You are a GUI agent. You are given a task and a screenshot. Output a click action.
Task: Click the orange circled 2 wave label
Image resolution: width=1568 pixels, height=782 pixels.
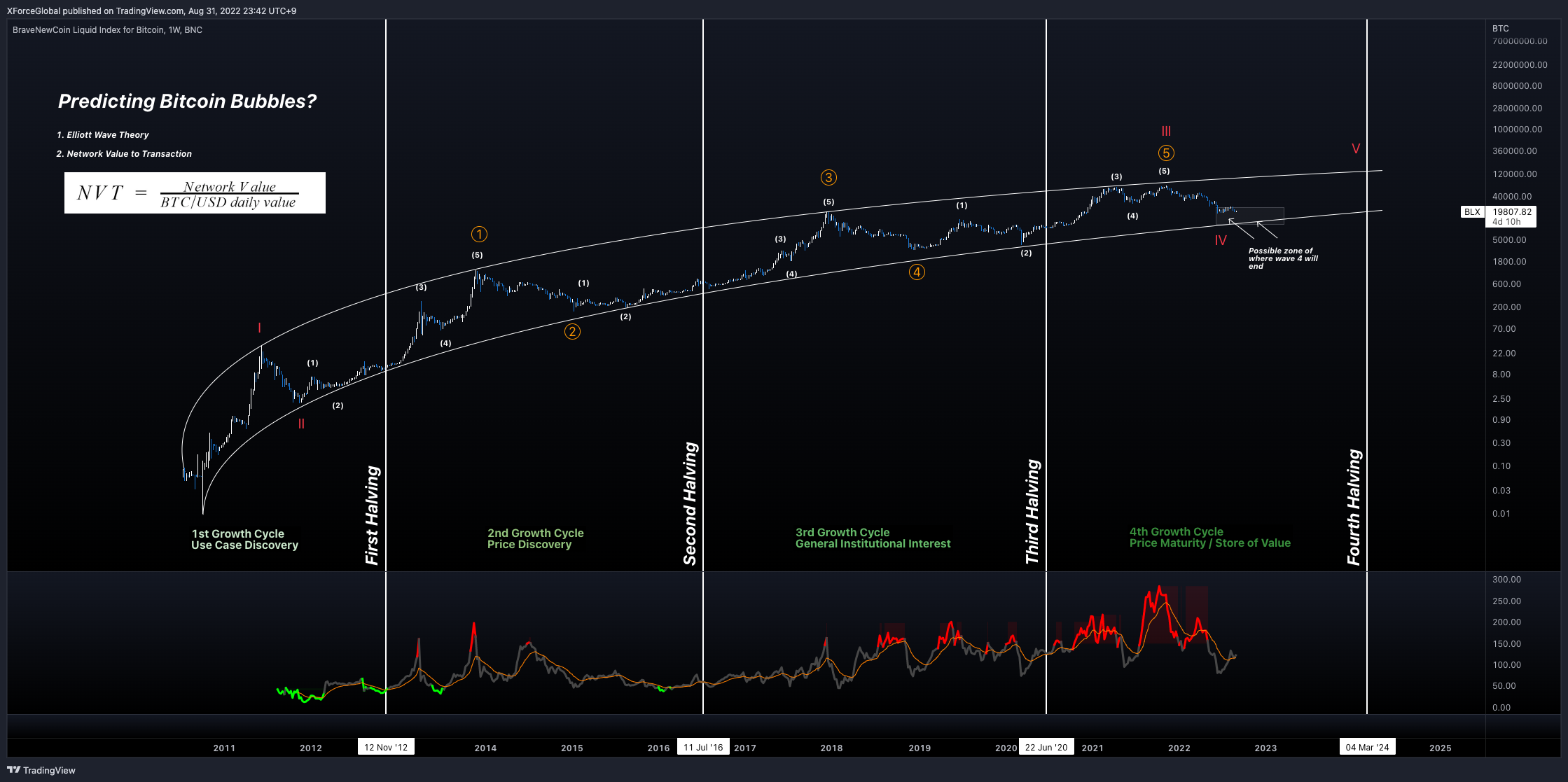click(x=572, y=332)
